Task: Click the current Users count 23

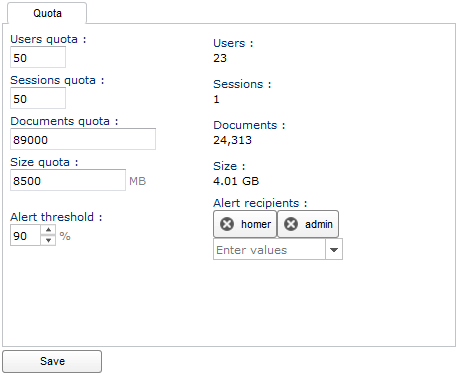Action: click(x=220, y=58)
